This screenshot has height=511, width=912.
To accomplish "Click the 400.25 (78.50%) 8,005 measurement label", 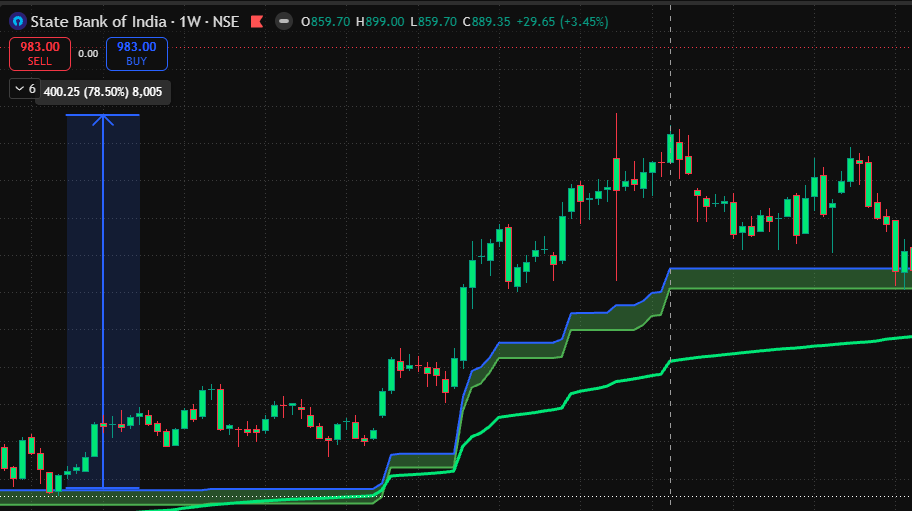I will point(103,92).
